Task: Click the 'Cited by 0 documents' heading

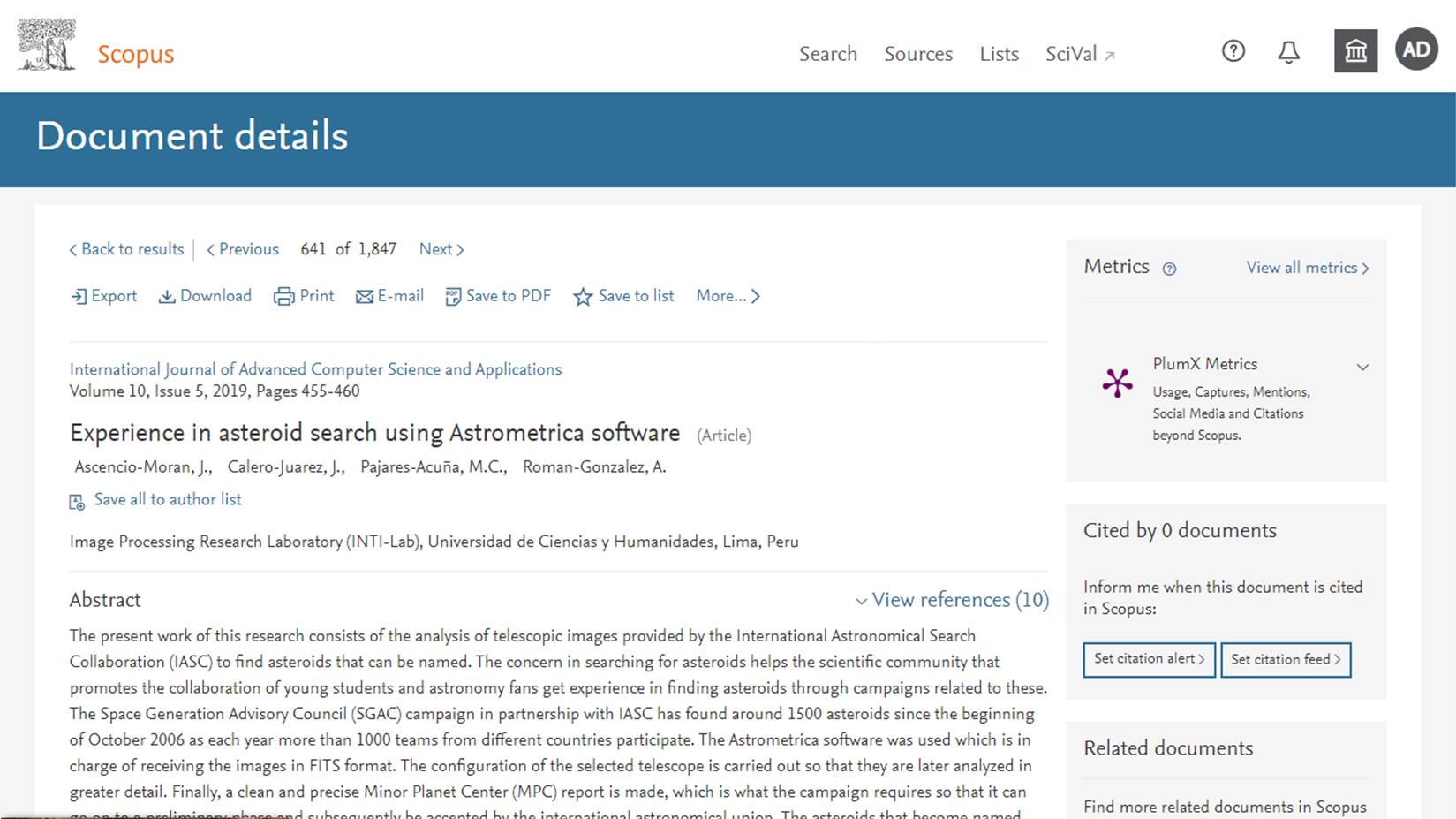Action: tap(1180, 530)
